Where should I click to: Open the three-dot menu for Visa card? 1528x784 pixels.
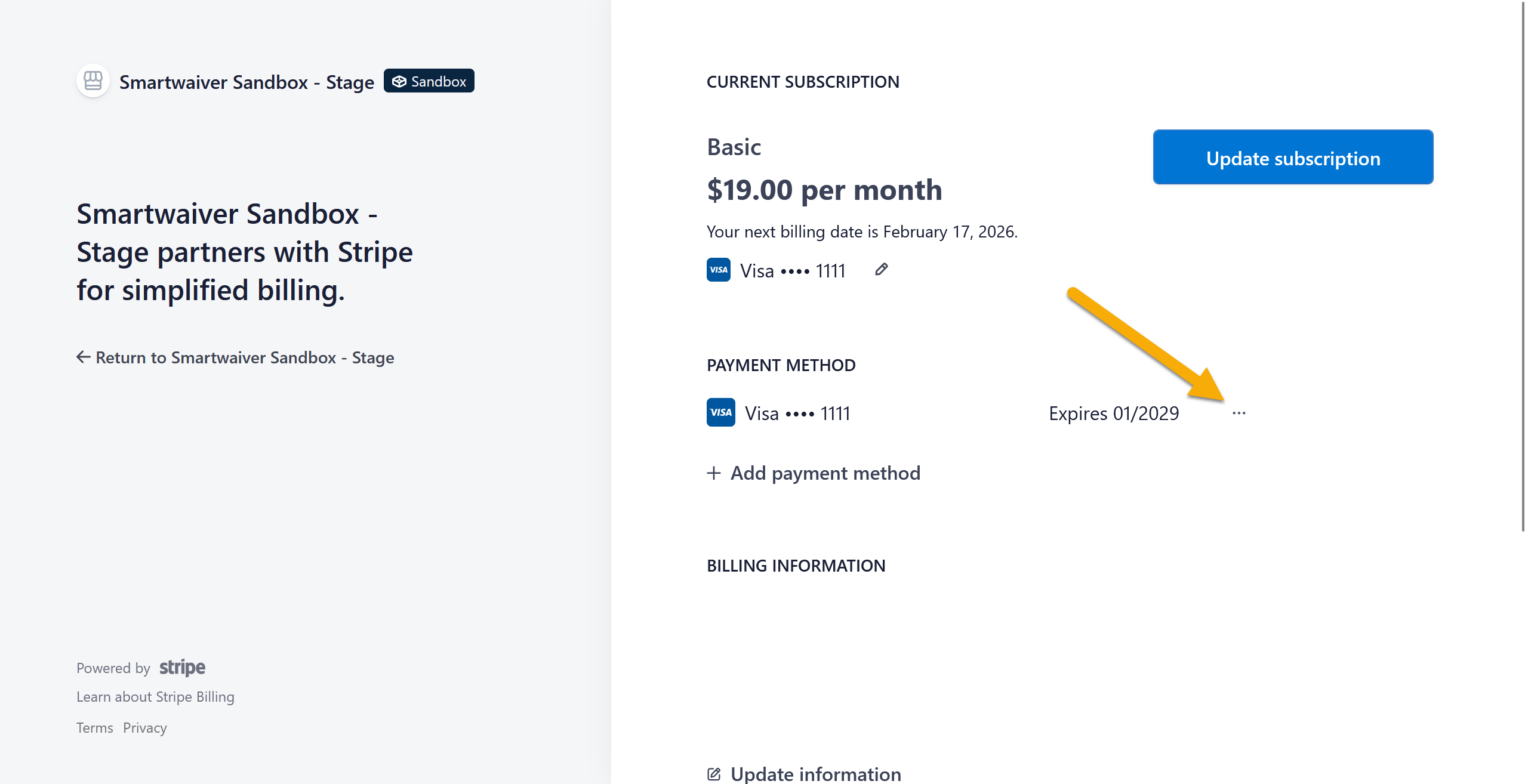(x=1239, y=413)
